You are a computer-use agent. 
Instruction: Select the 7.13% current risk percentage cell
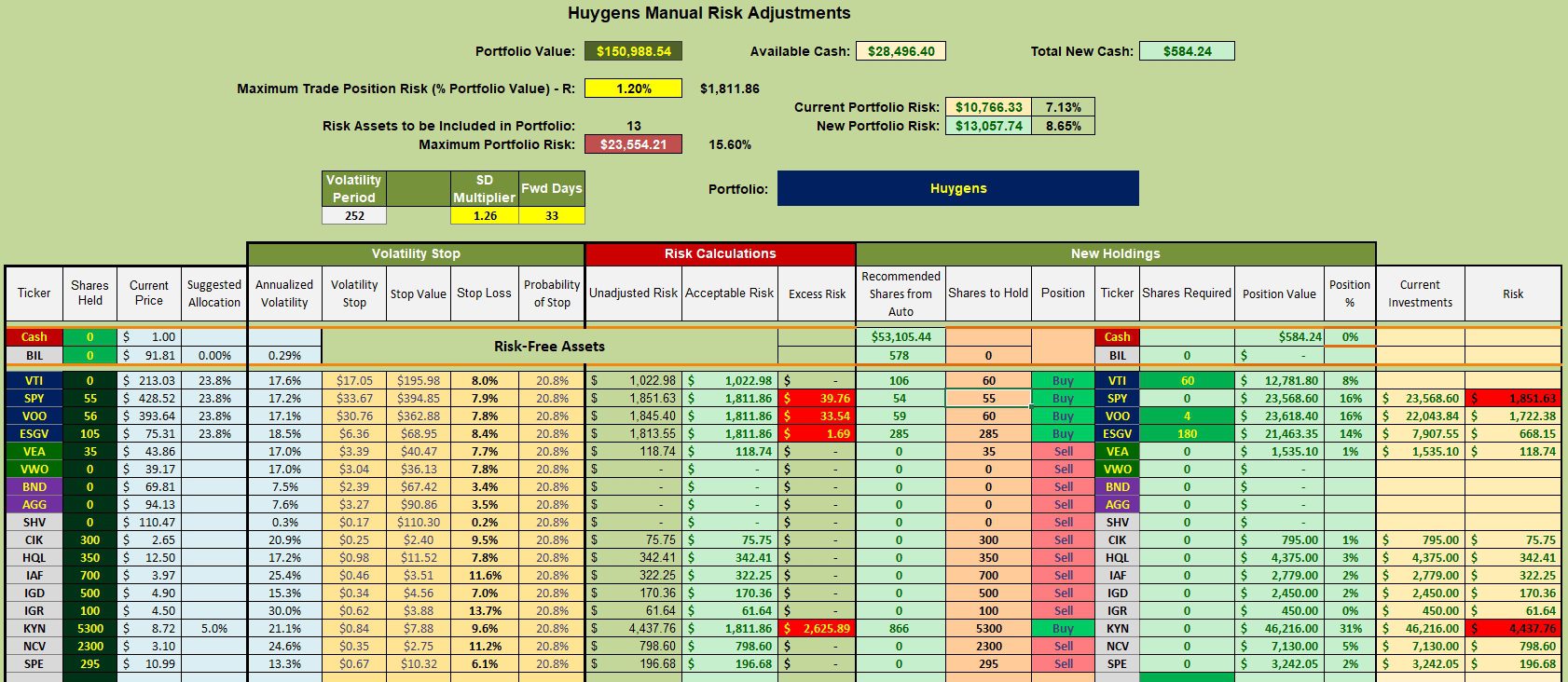pos(1063,107)
